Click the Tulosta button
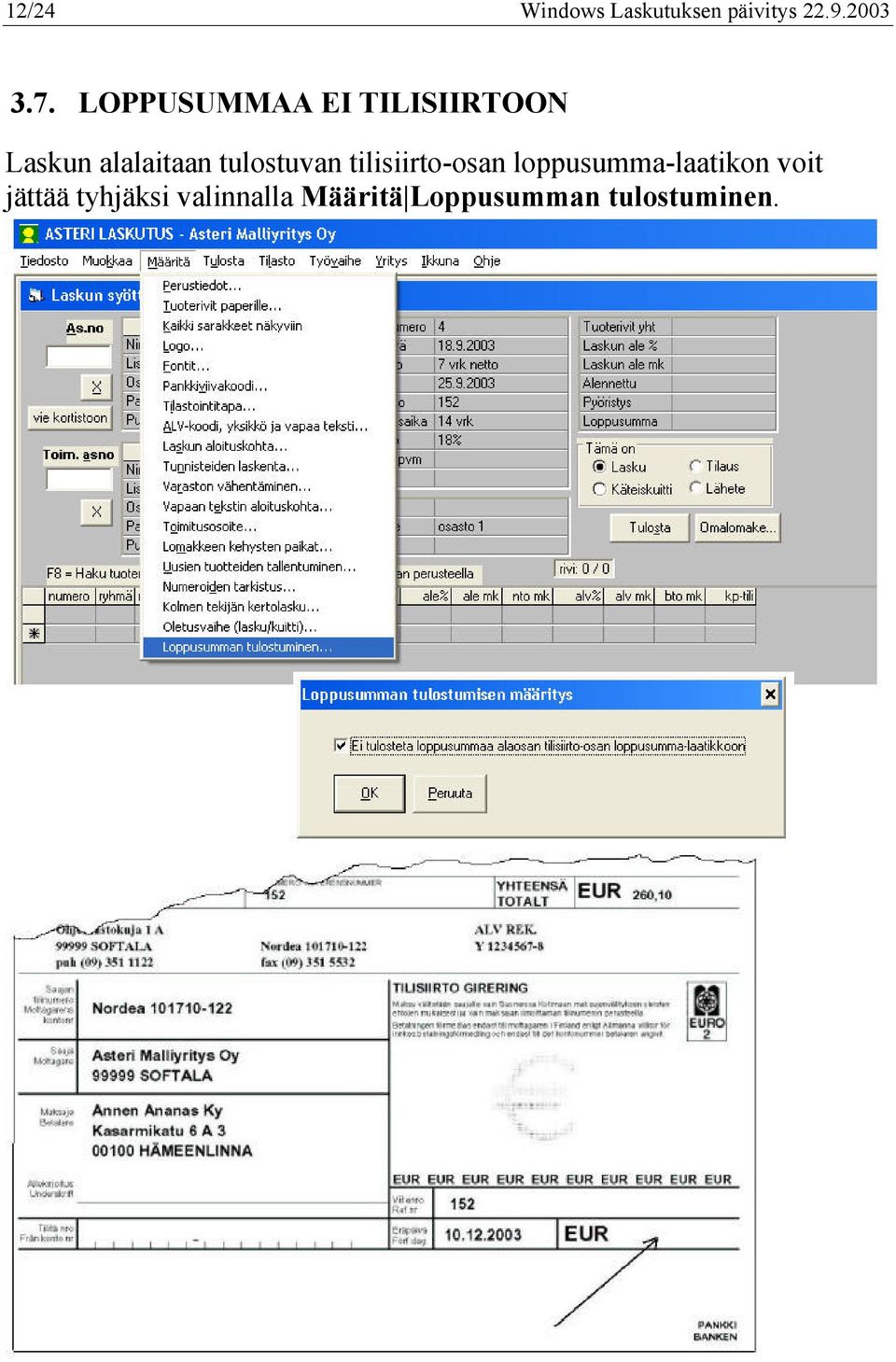 tap(650, 527)
